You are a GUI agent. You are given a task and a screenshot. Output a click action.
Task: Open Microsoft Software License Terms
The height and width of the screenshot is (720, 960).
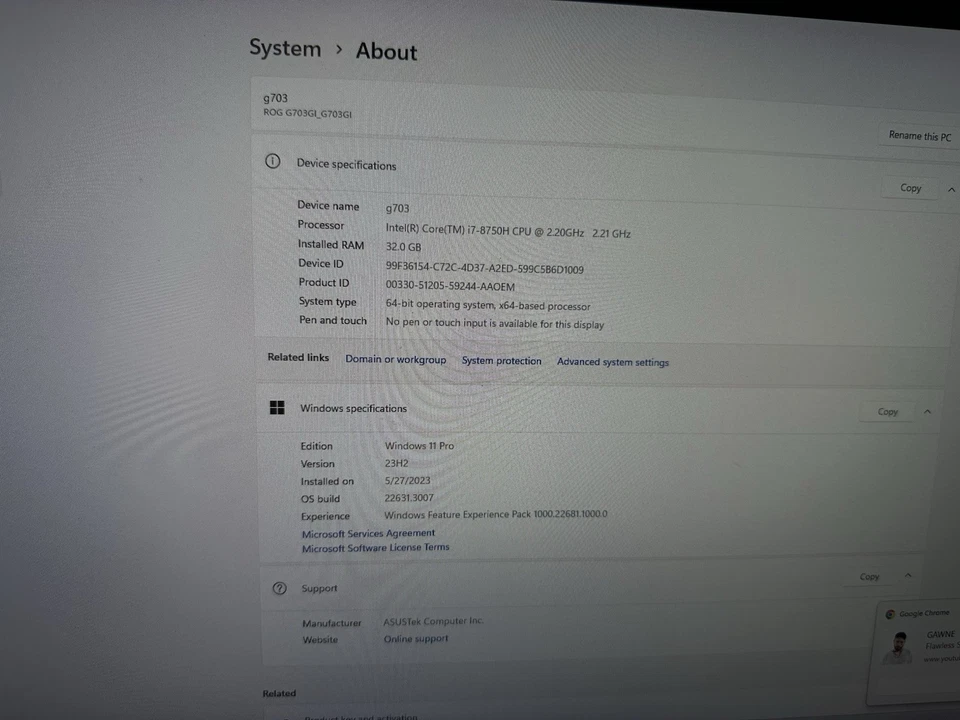(x=375, y=547)
